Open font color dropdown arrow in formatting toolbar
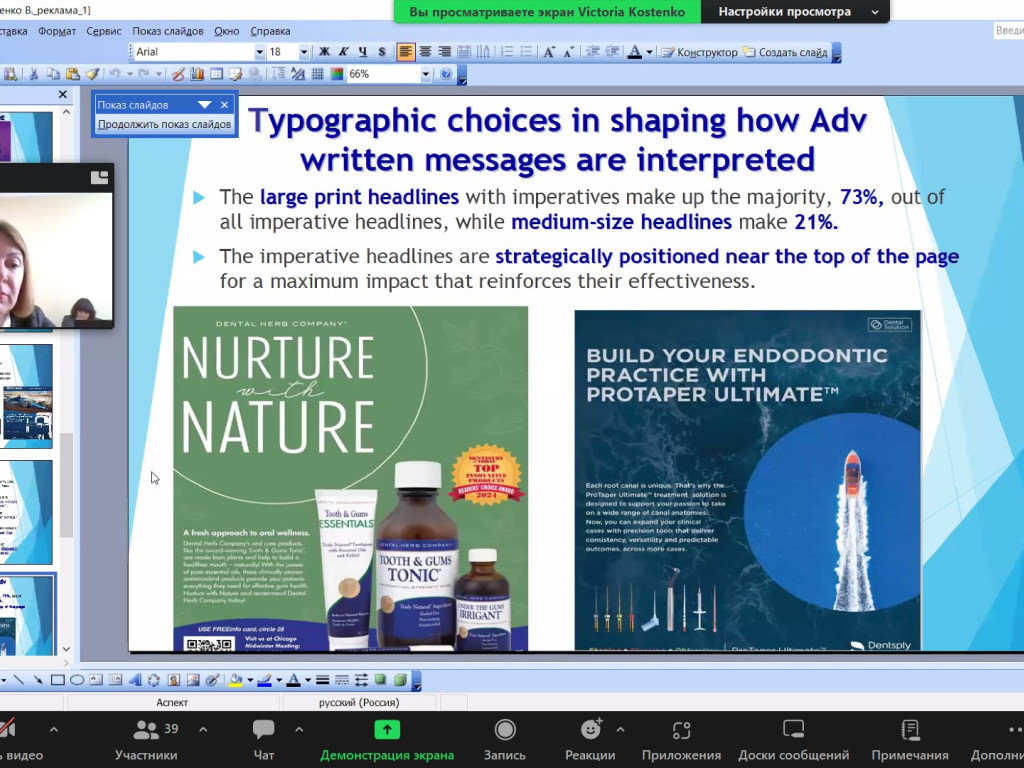Screen dimensions: 1024x768 click(649, 52)
